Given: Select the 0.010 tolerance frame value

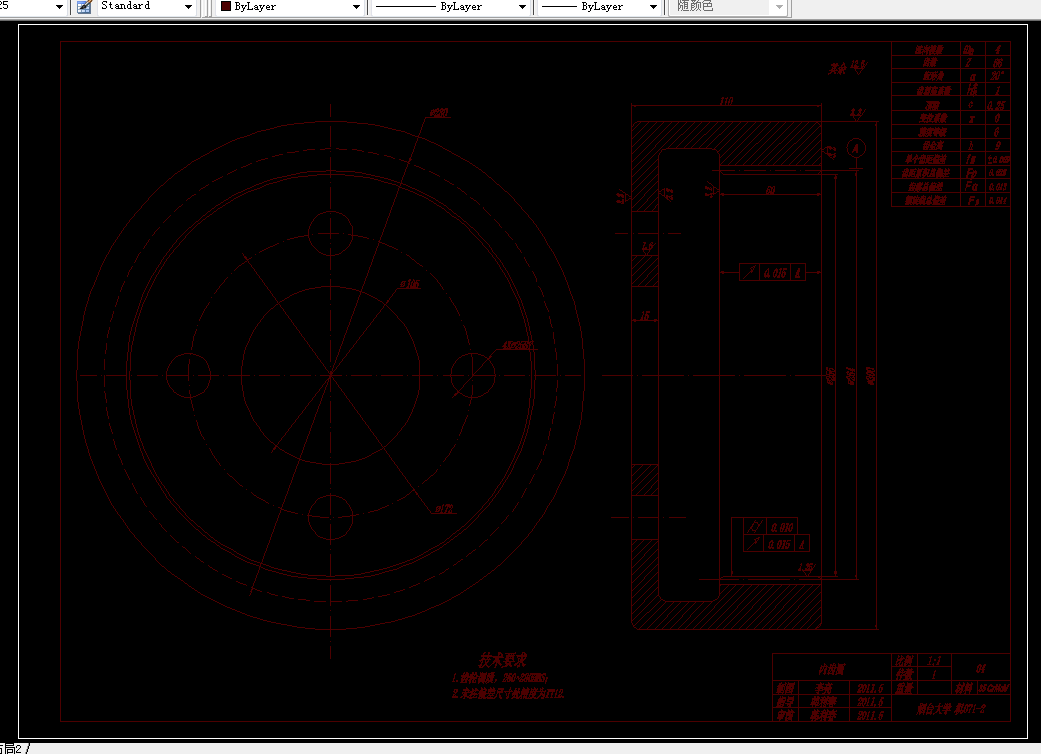Looking at the screenshot, I should (x=782, y=527).
